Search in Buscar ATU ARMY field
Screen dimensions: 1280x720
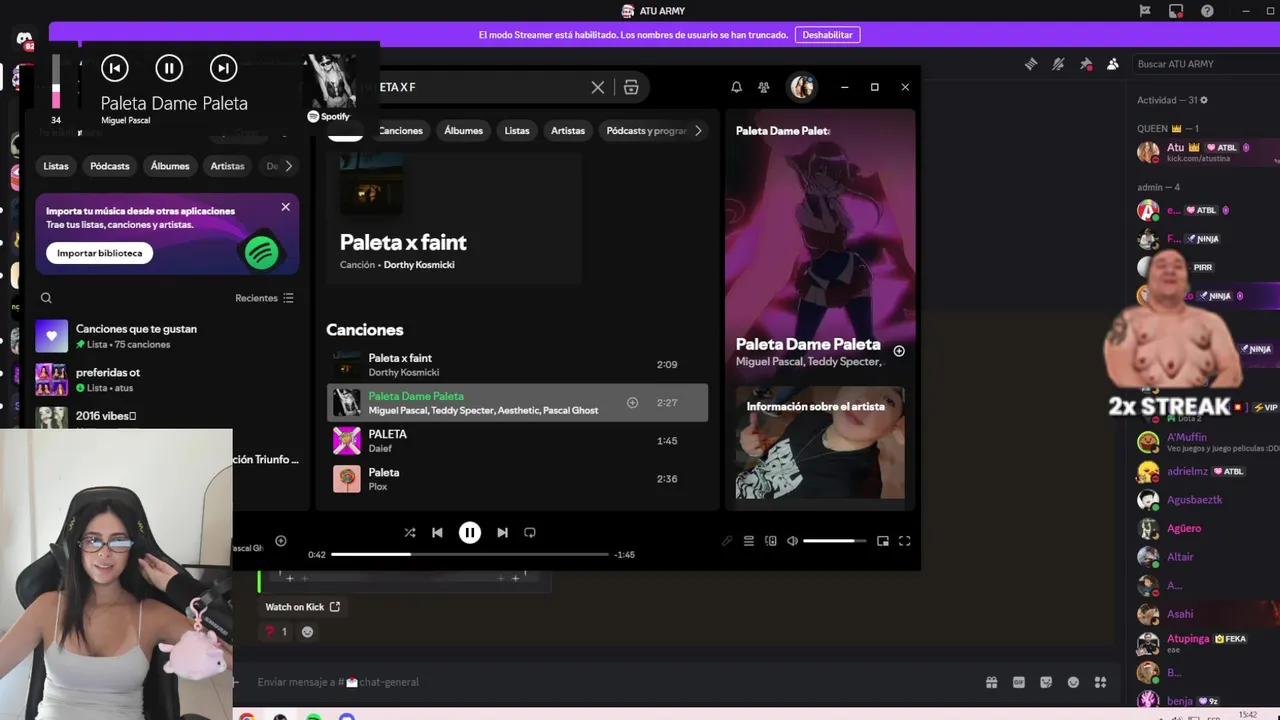pyautogui.click(x=1205, y=64)
